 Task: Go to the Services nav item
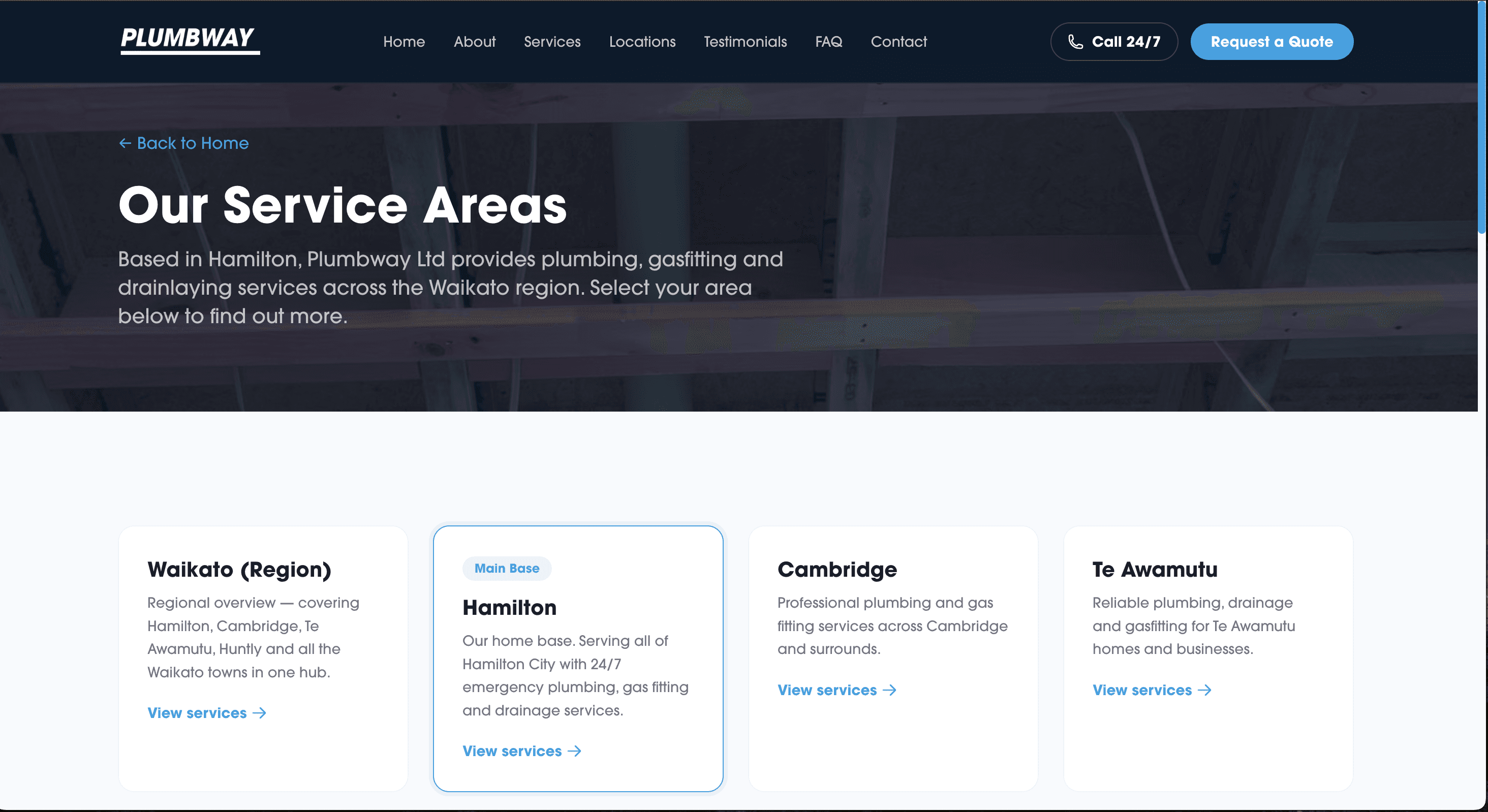click(x=551, y=42)
